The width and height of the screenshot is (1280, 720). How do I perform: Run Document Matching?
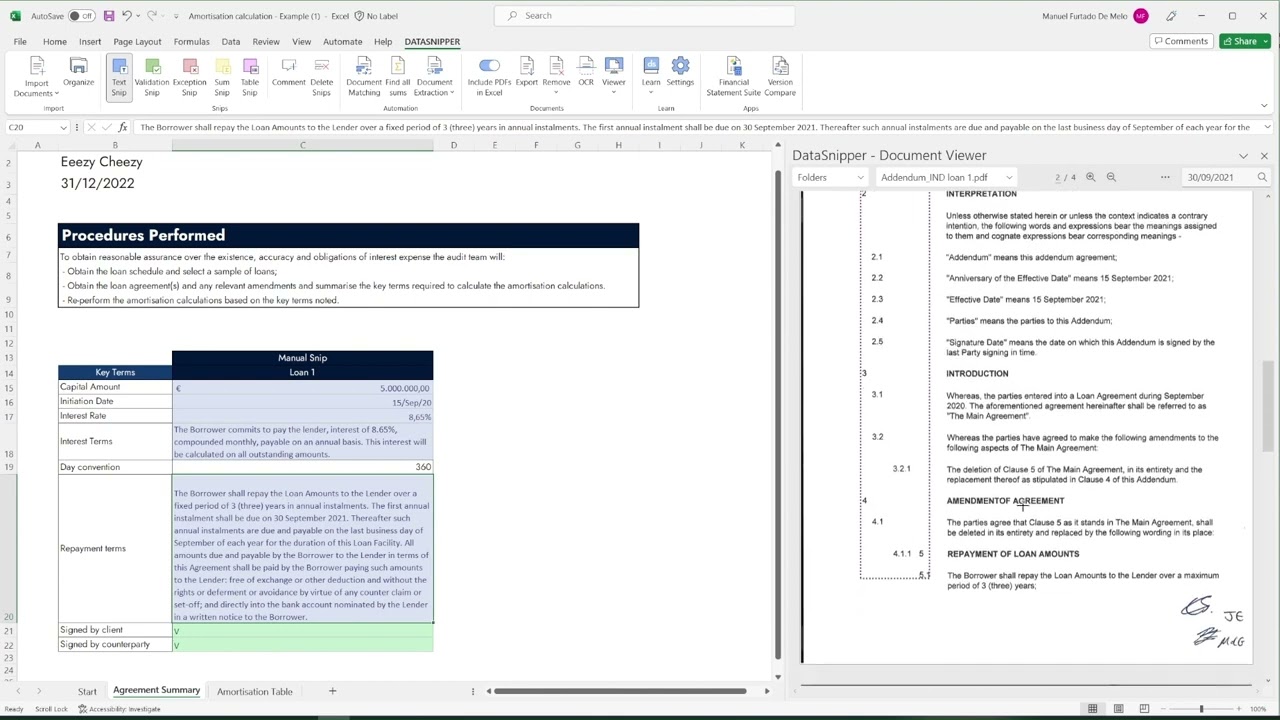pyautogui.click(x=364, y=77)
